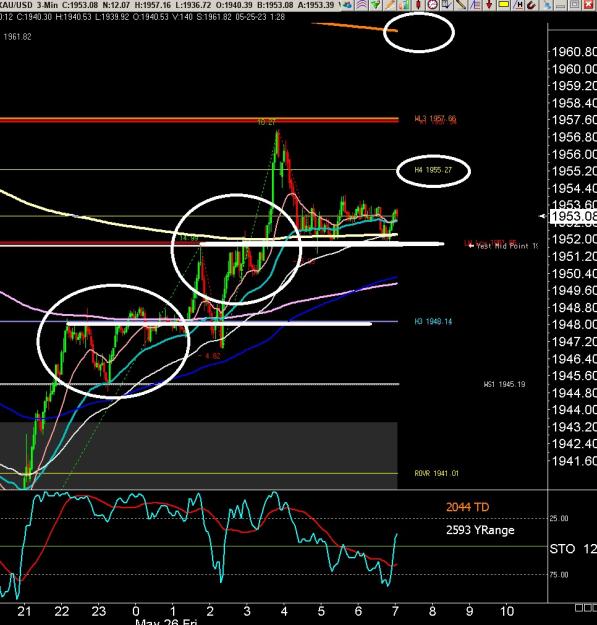Click the current price tag 1953.08
This screenshot has height=625, width=597.
point(573,216)
